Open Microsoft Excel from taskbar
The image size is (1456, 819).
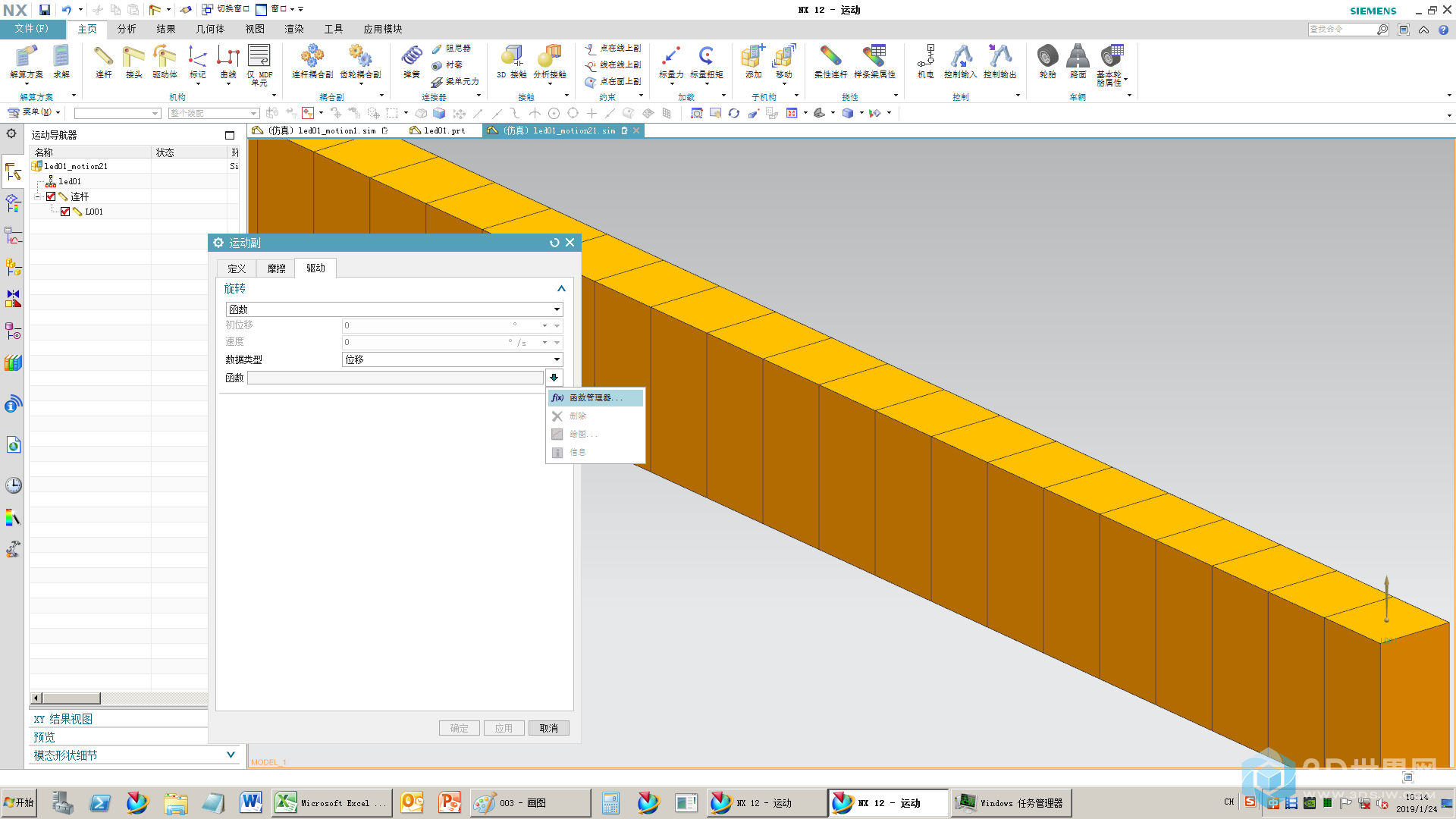pyautogui.click(x=331, y=802)
